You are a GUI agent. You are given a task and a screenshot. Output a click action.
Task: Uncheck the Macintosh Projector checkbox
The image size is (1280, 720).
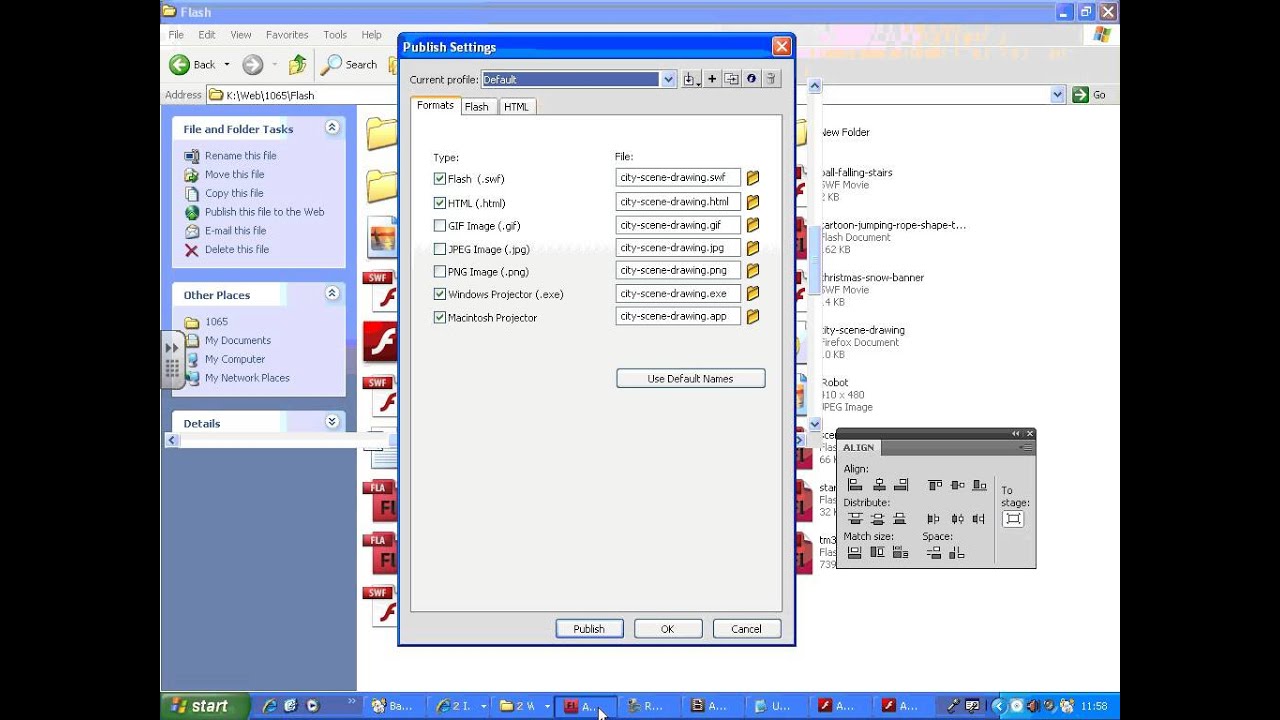[440, 317]
